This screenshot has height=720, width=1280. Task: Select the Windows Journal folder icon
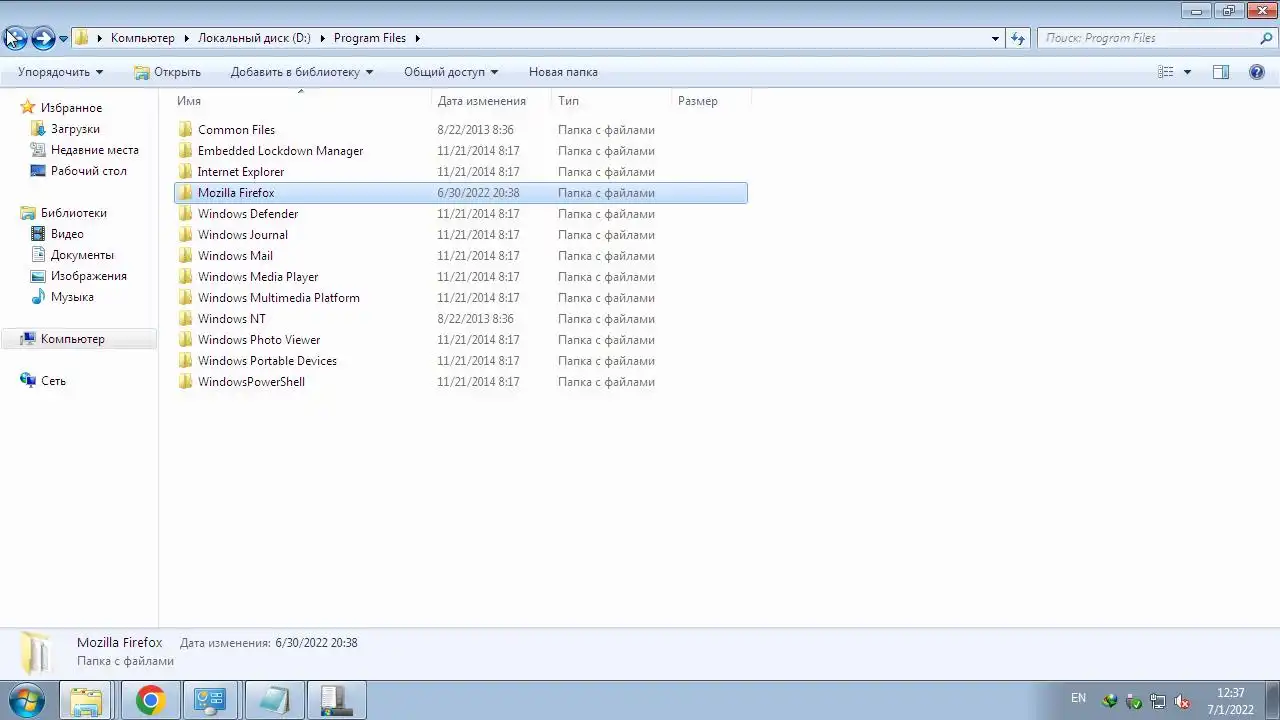click(x=185, y=235)
